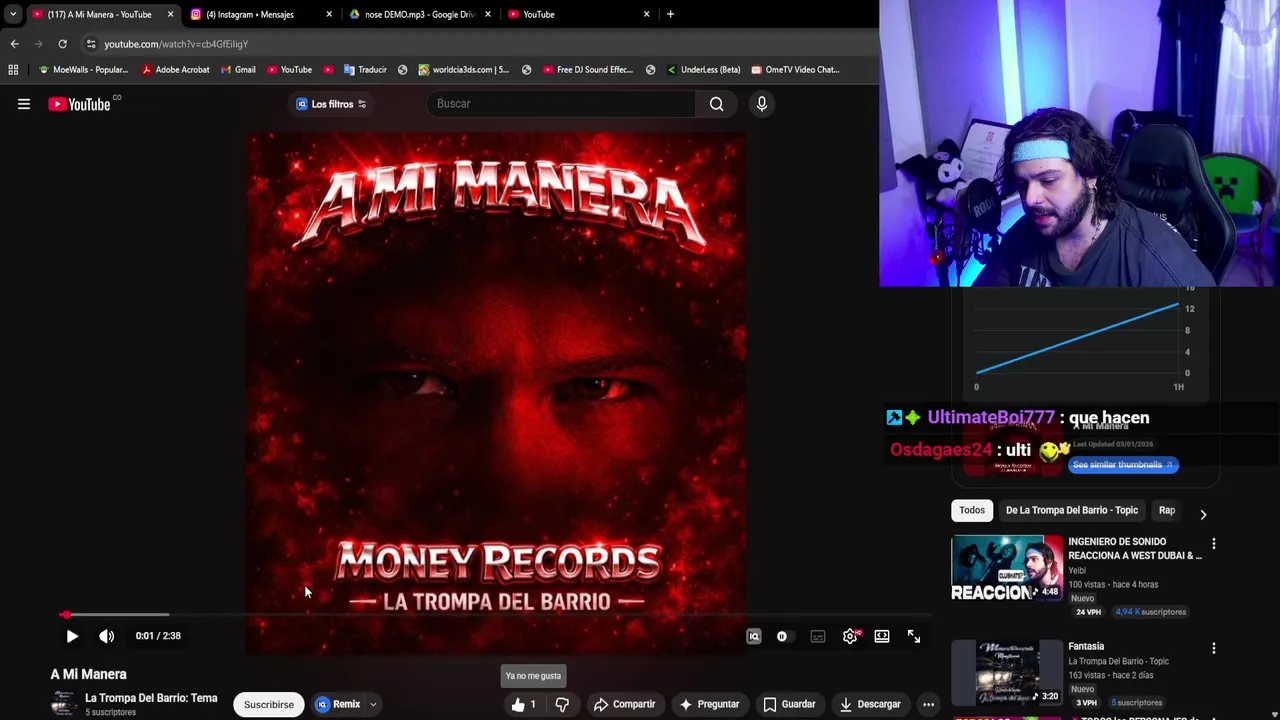Viewport: 1280px width, 720px height.
Task: Subscribe with the Suscribirse button
Action: click(269, 704)
